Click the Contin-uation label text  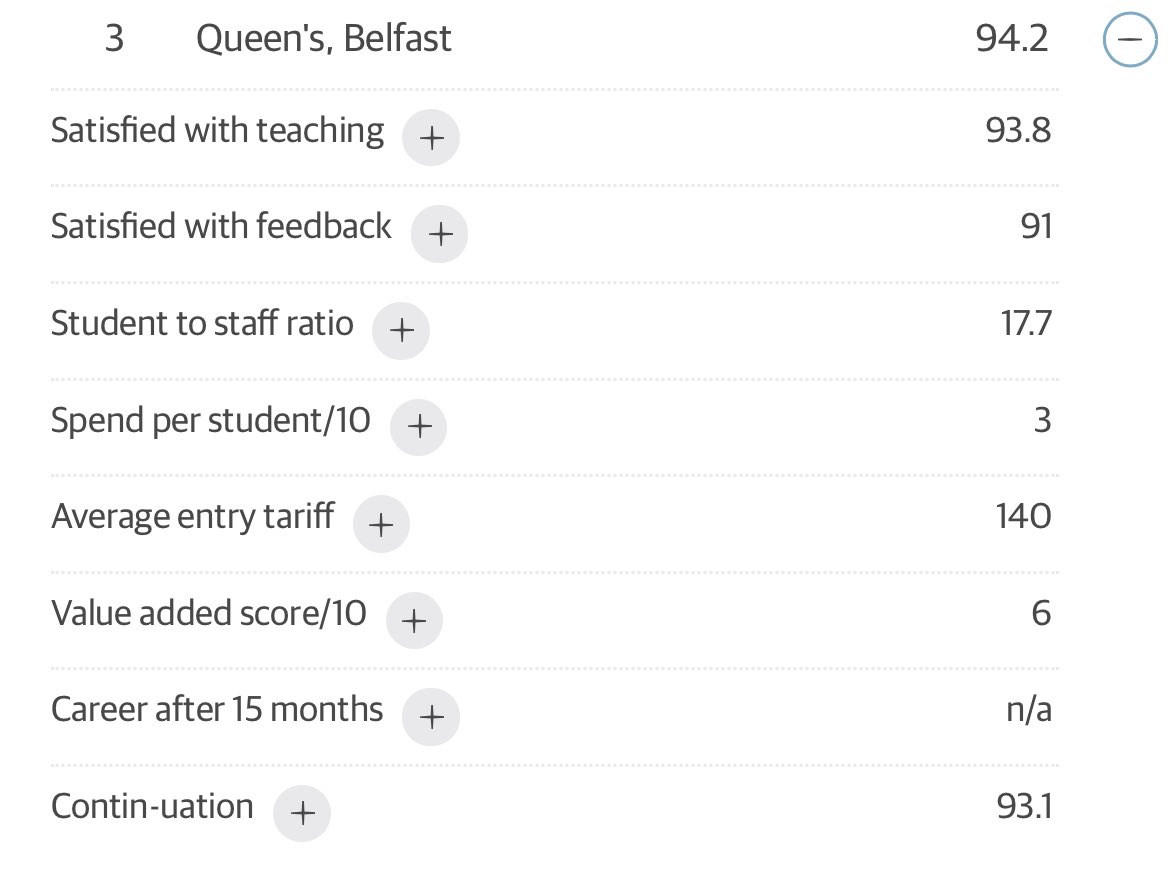(152, 807)
